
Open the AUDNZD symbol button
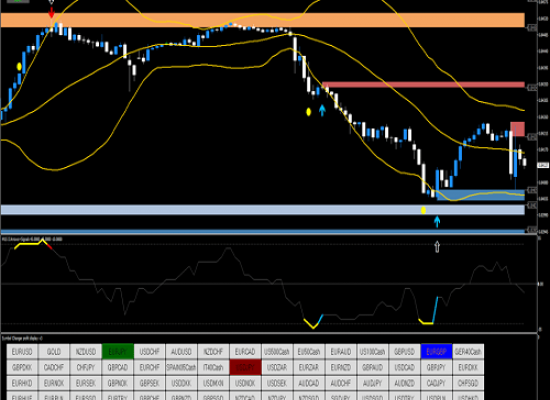404,383
